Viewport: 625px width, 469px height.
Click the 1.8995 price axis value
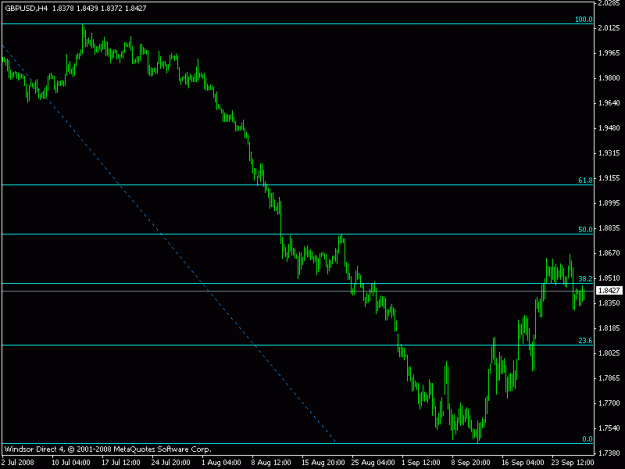click(609, 203)
